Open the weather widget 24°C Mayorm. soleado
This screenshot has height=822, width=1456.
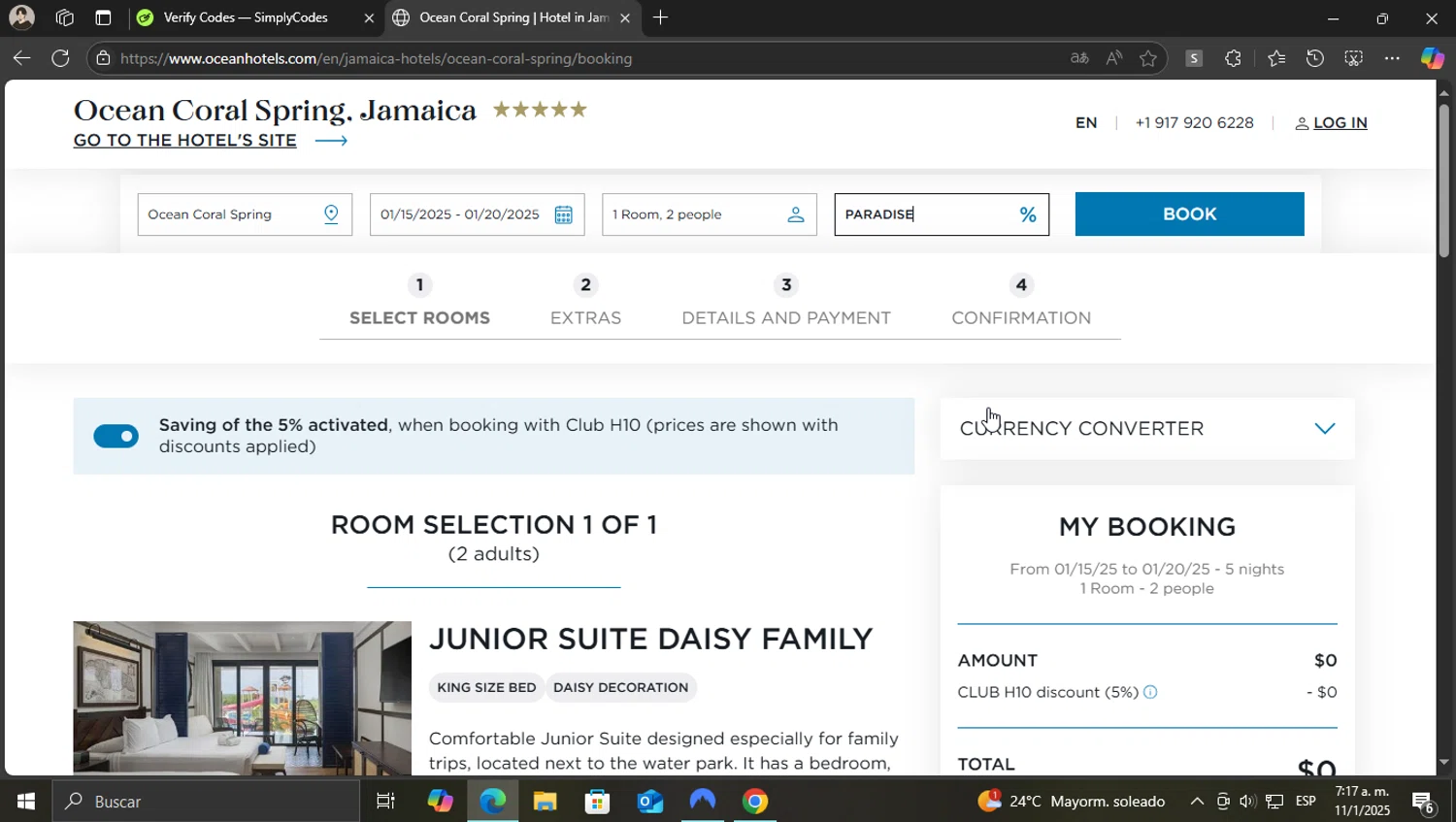pos(1071,802)
